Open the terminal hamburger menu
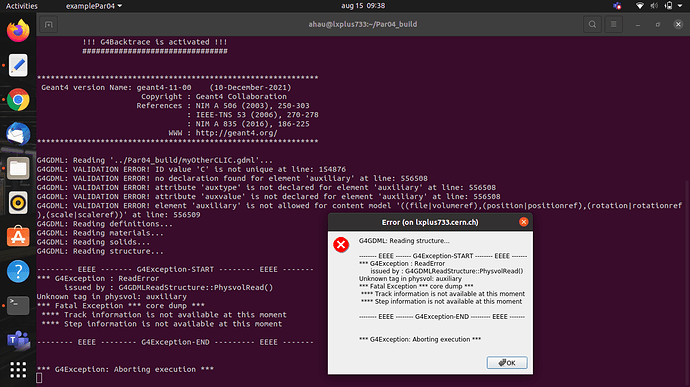This screenshot has height=387, width=690. pos(613,24)
